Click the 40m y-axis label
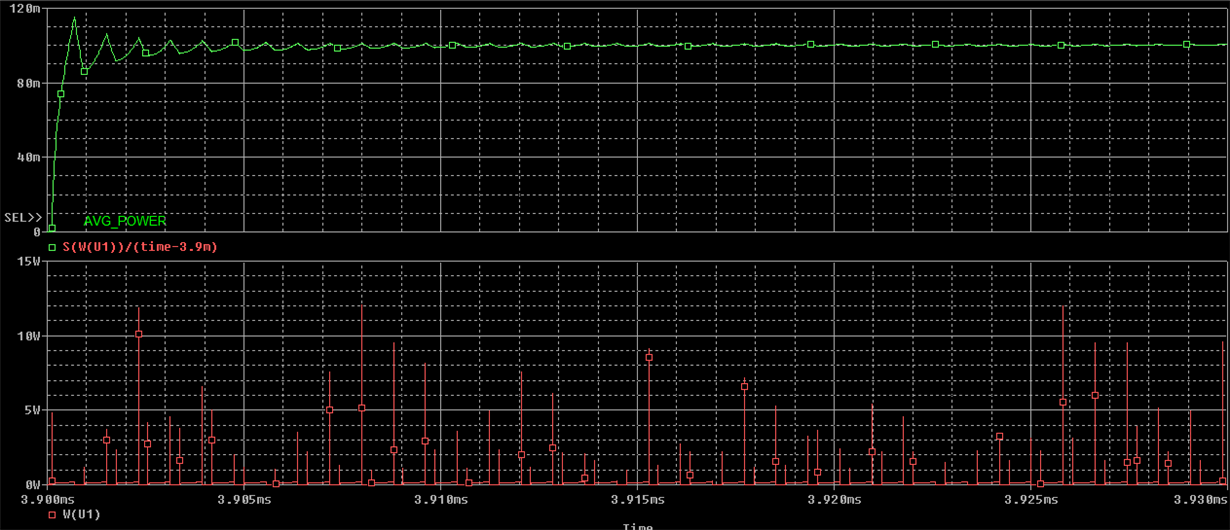1230x530 pixels. (28, 157)
